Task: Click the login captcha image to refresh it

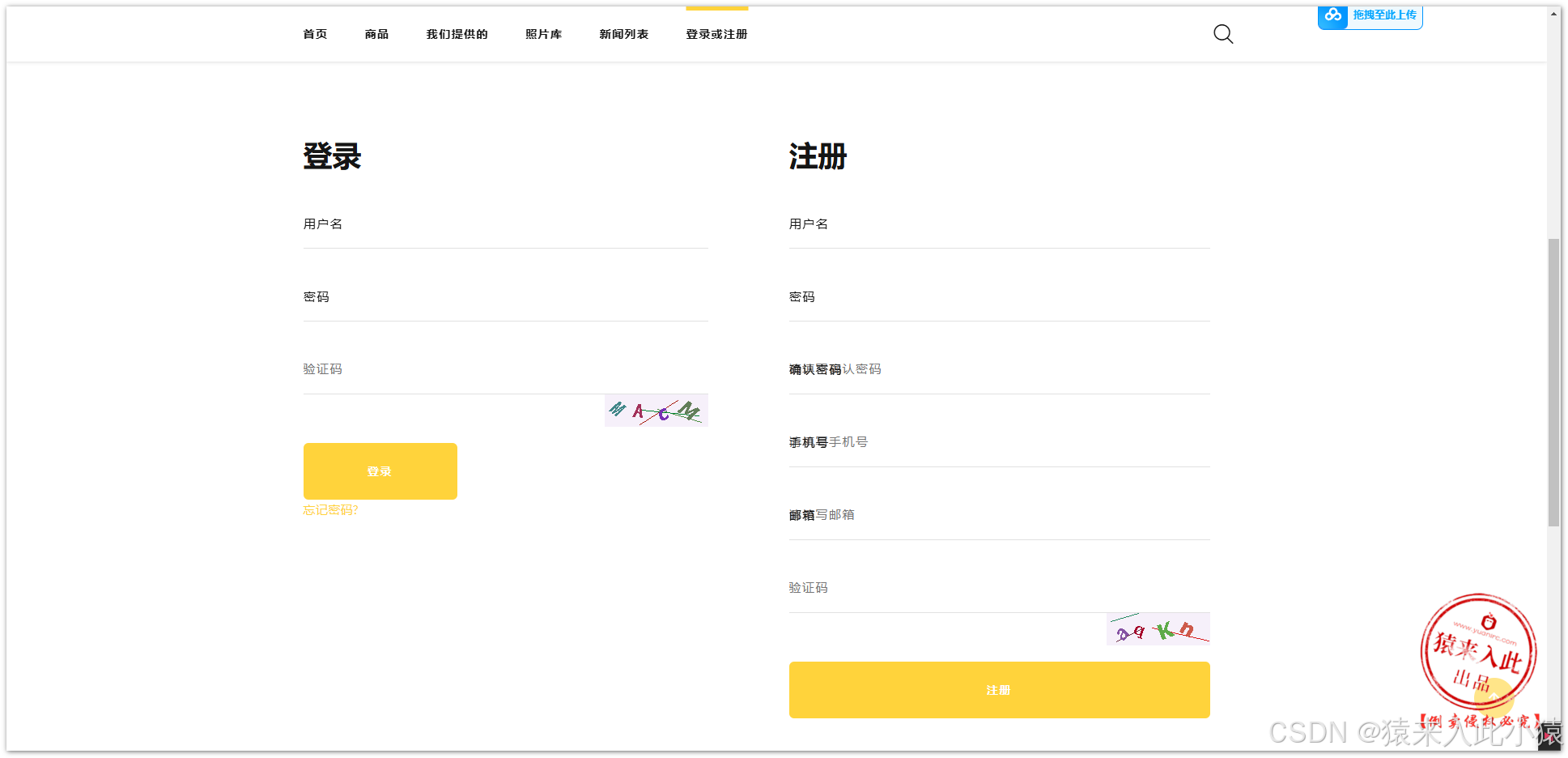Action: tap(656, 411)
